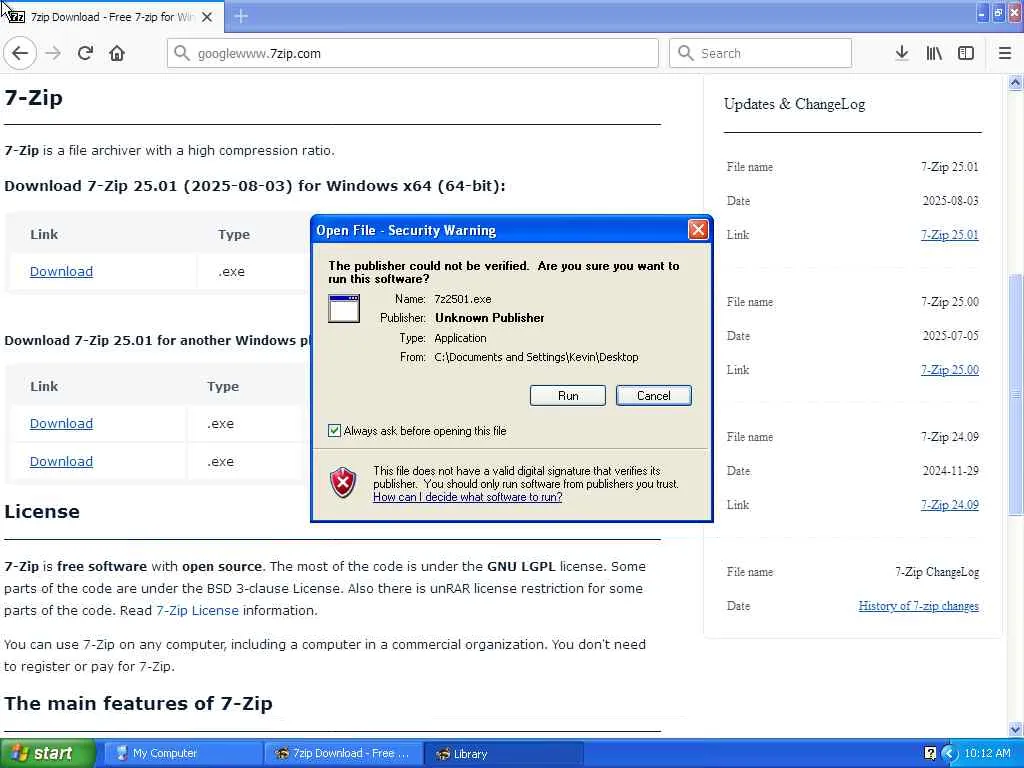The width and height of the screenshot is (1024, 768).
Task: Click the date 2025-07-05 in changelog
Action: coord(950,336)
